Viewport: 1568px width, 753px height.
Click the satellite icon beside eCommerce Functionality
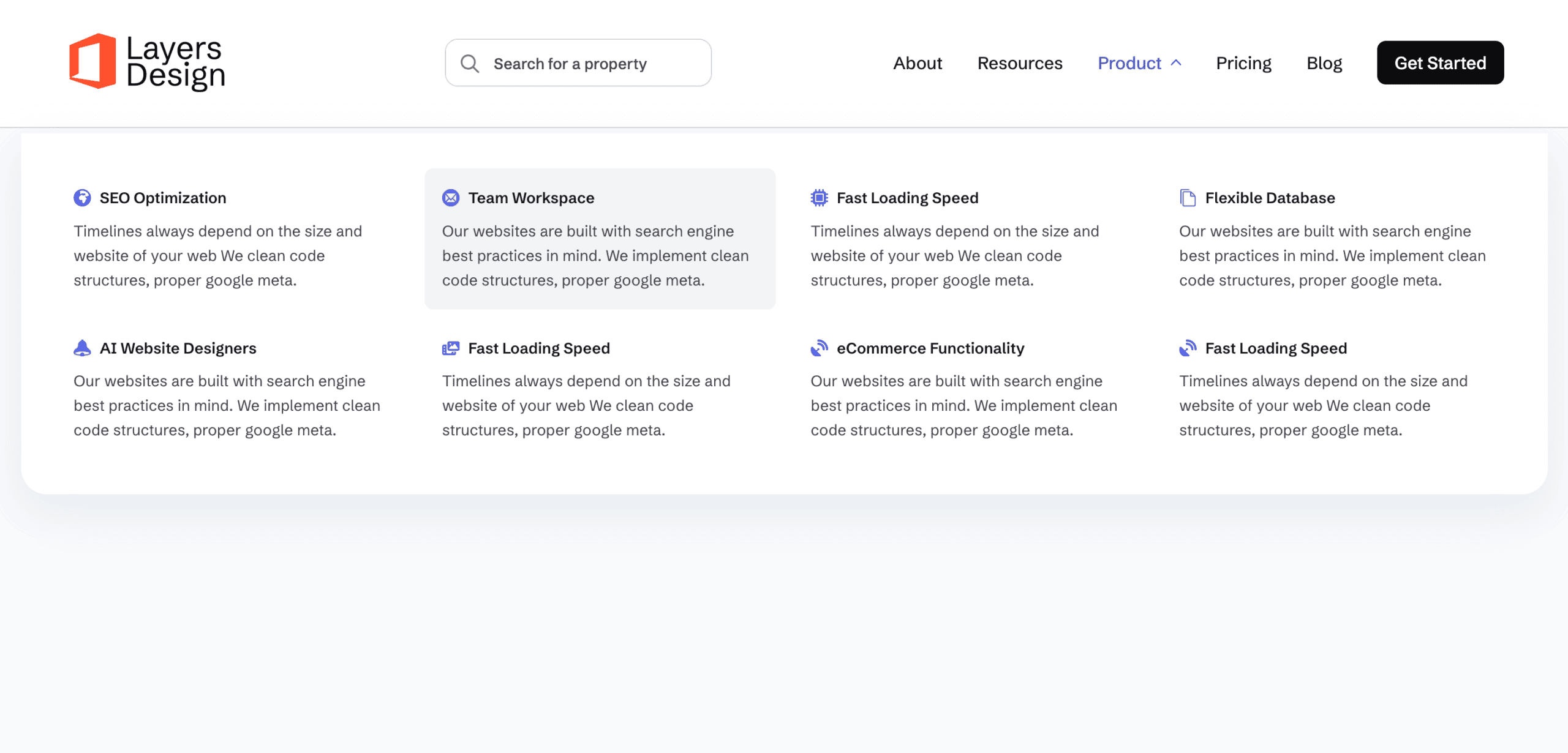pos(819,348)
